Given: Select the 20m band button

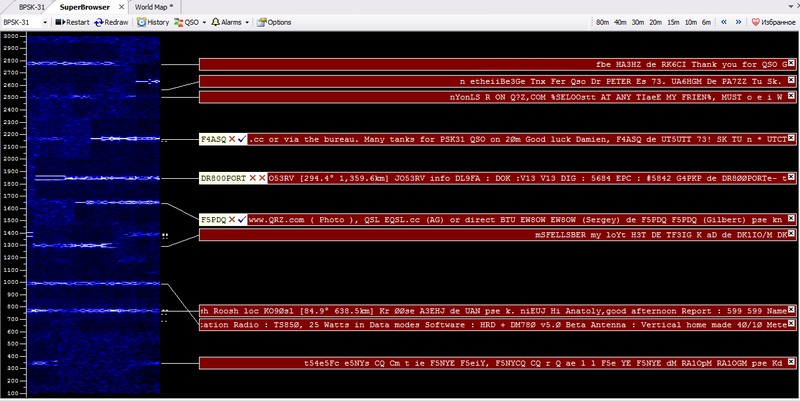Looking at the screenshot, I should point(654,21).
